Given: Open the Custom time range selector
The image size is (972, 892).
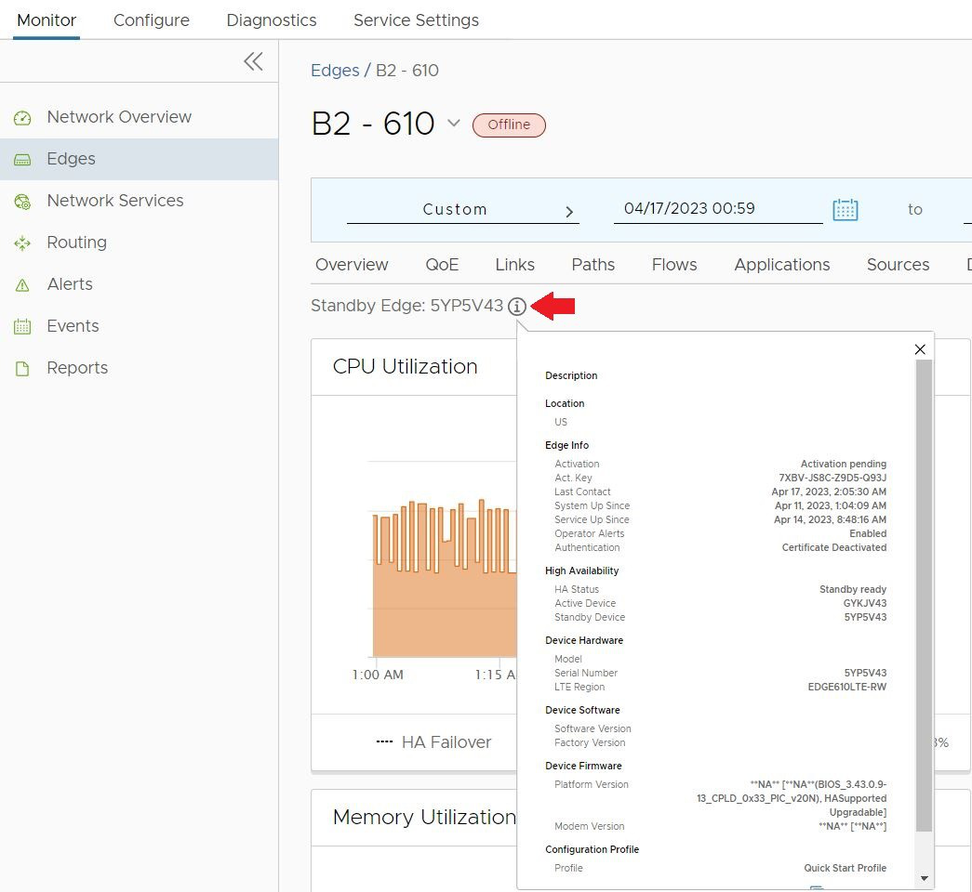Looking at the screenshot, I should pos(461,210).
